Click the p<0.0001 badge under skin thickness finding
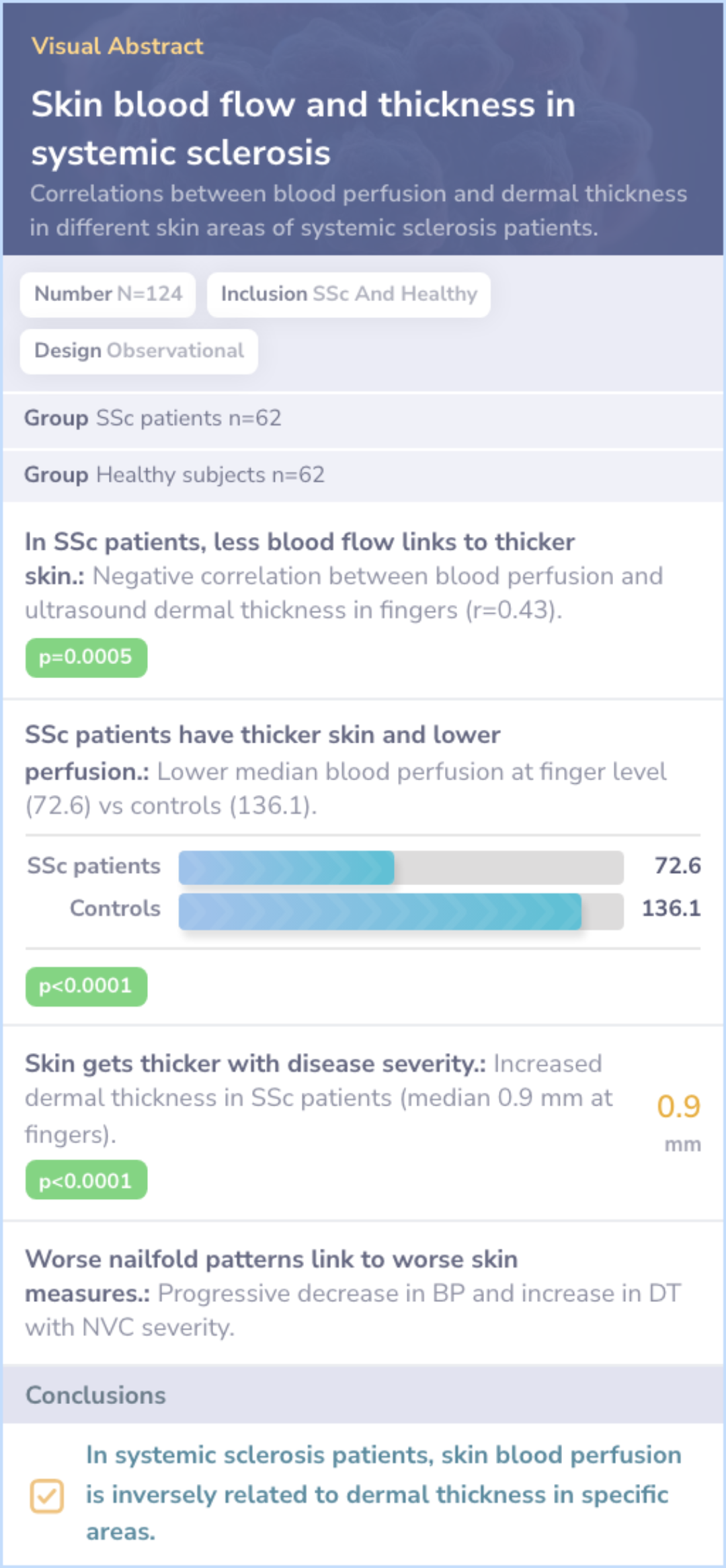Screen dimensions: 726x1568 coord(86,1180)
